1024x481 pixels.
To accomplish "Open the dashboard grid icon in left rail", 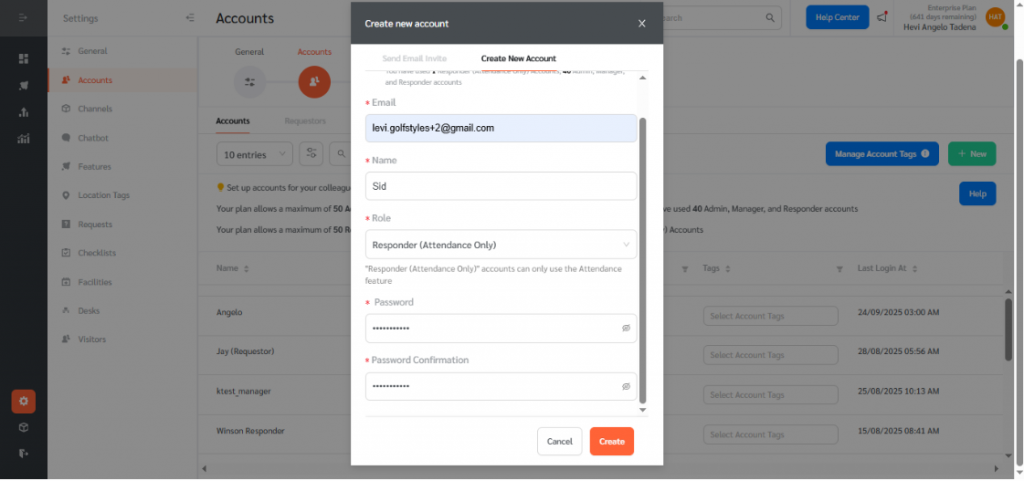I will point(23,59).
